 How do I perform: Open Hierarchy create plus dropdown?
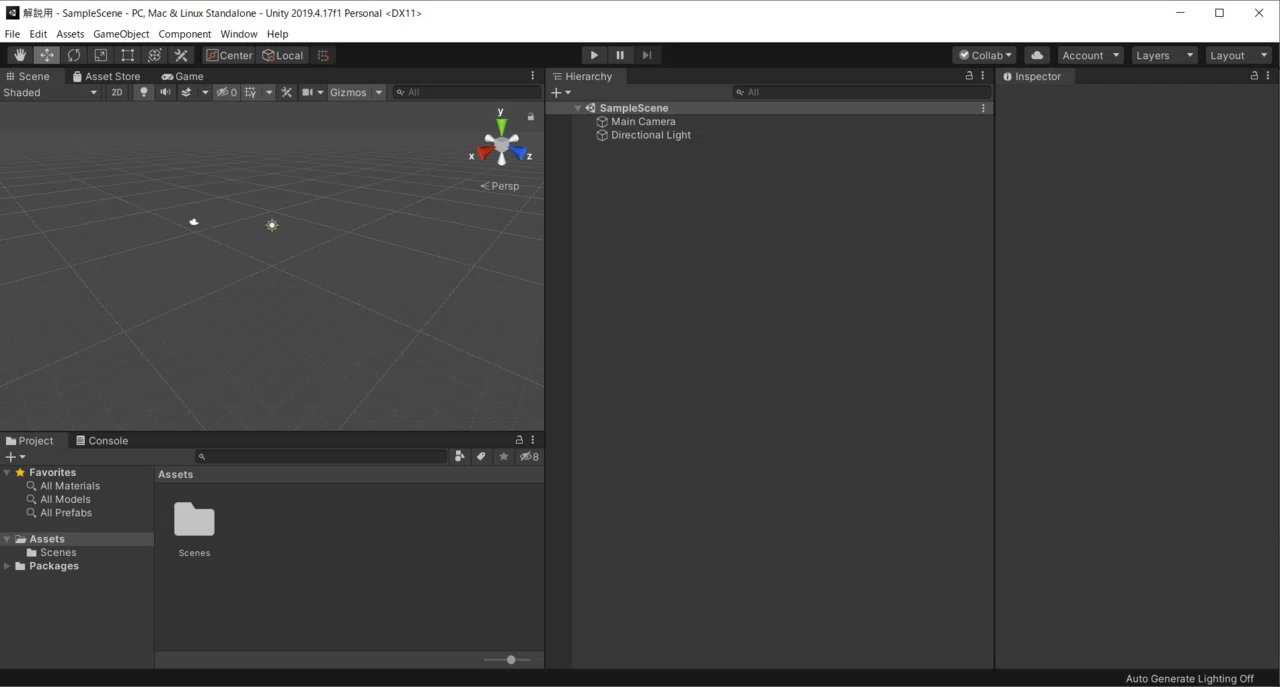click(561, 92)
